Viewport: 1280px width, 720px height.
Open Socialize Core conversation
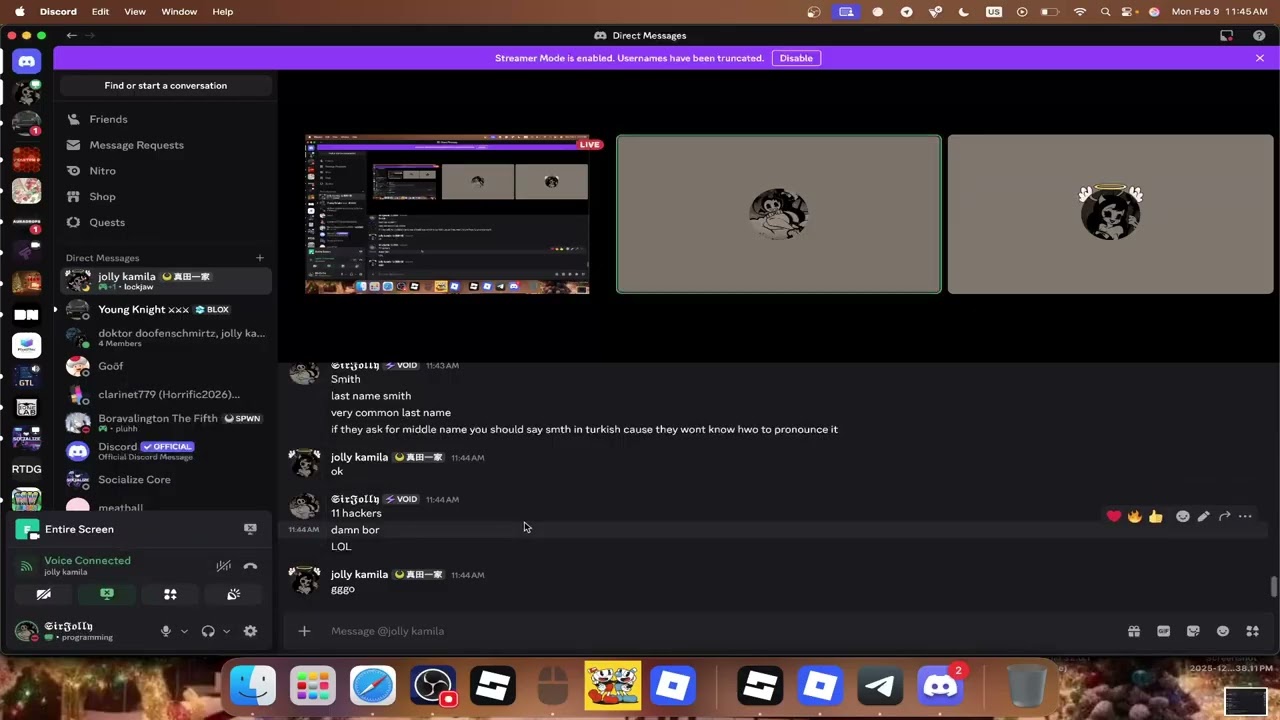(165, 479)
